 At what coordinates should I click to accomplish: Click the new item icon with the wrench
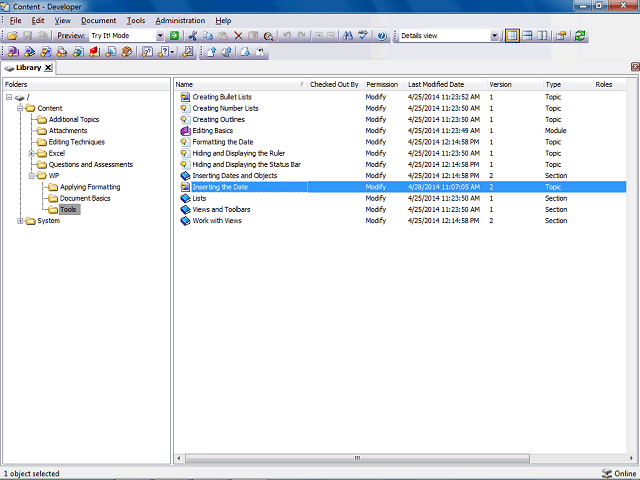(188, 52)
